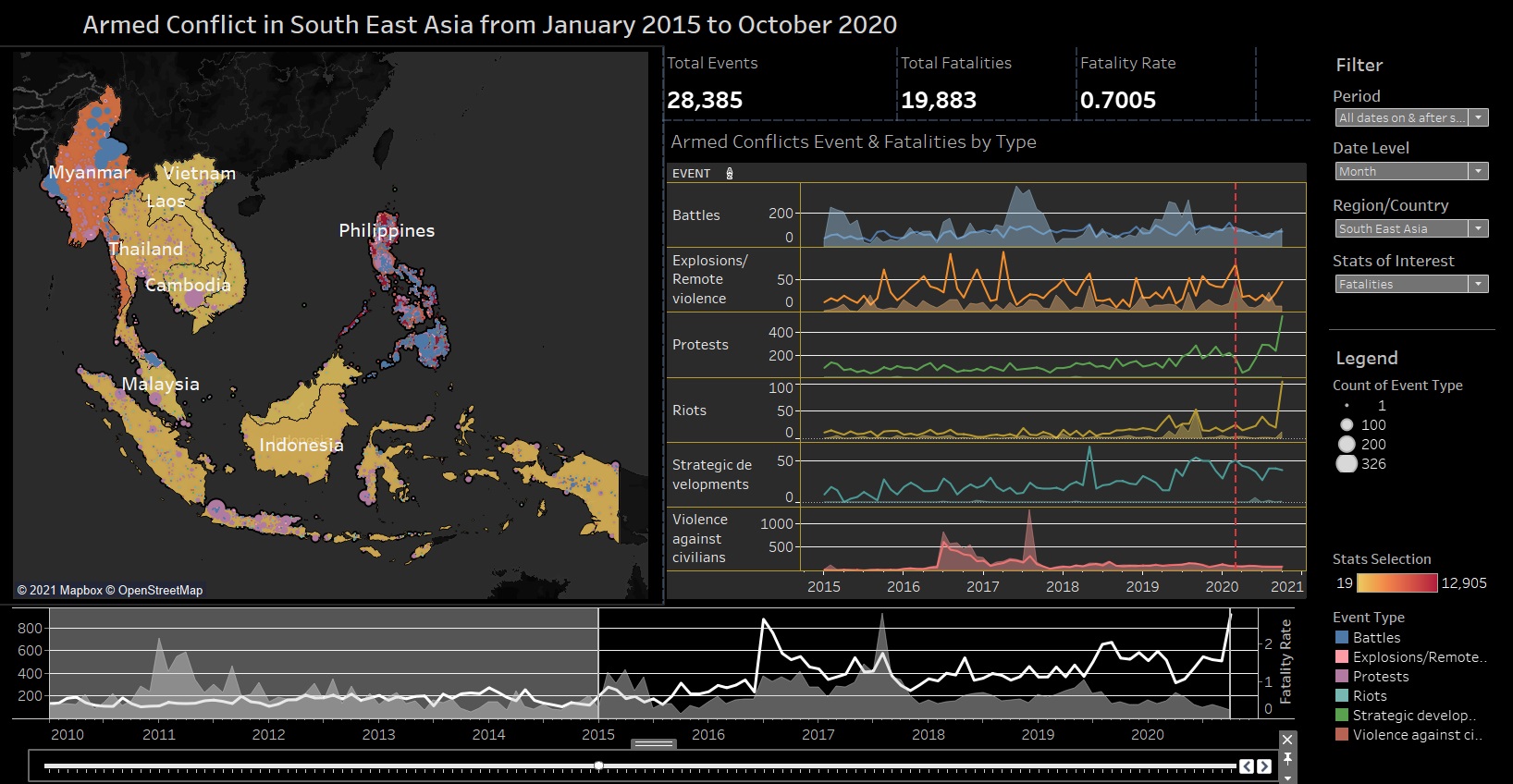Click the 2011 fatalities peak in the bottom timeline
The image size is (1513, 784).
[159, 639]
